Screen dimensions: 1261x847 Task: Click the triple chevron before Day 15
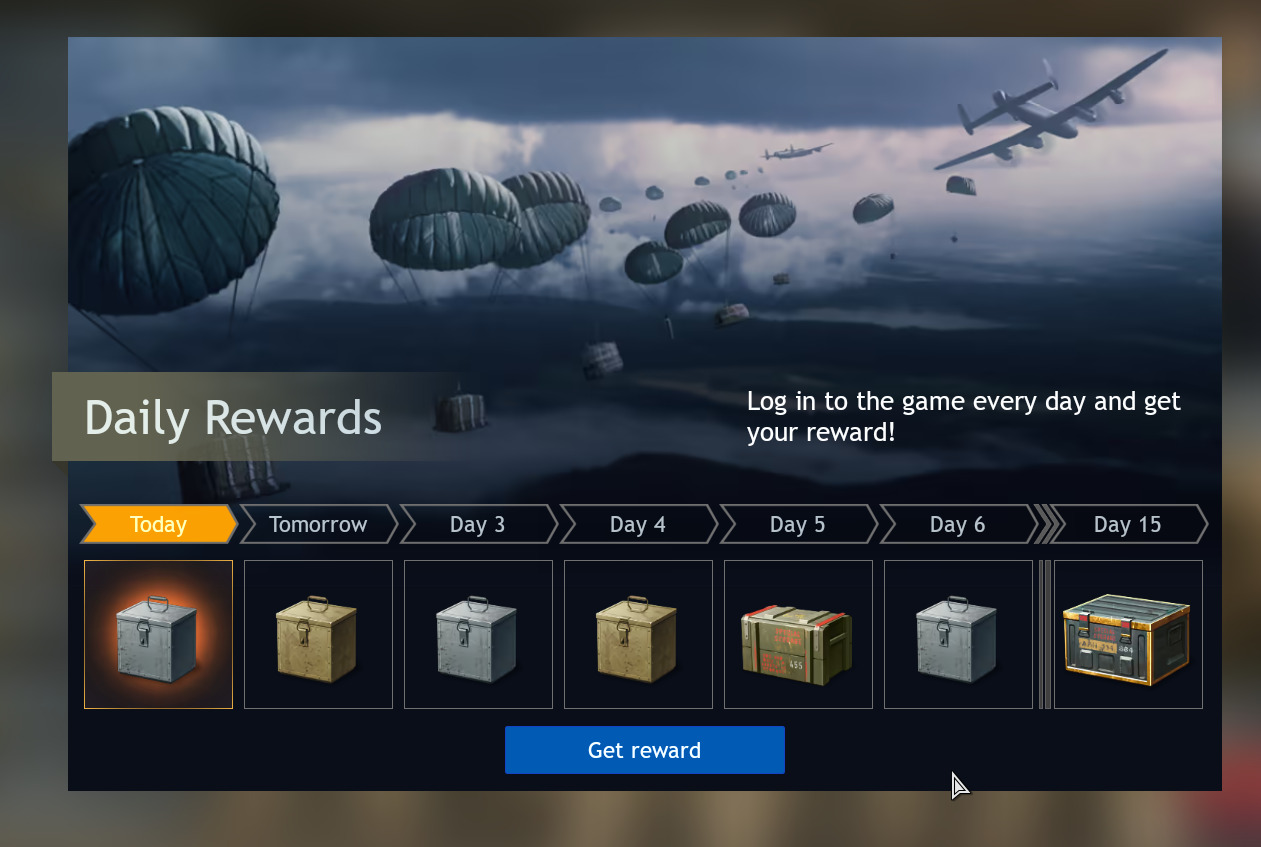pyautogui.click(x=1045, y=524)
